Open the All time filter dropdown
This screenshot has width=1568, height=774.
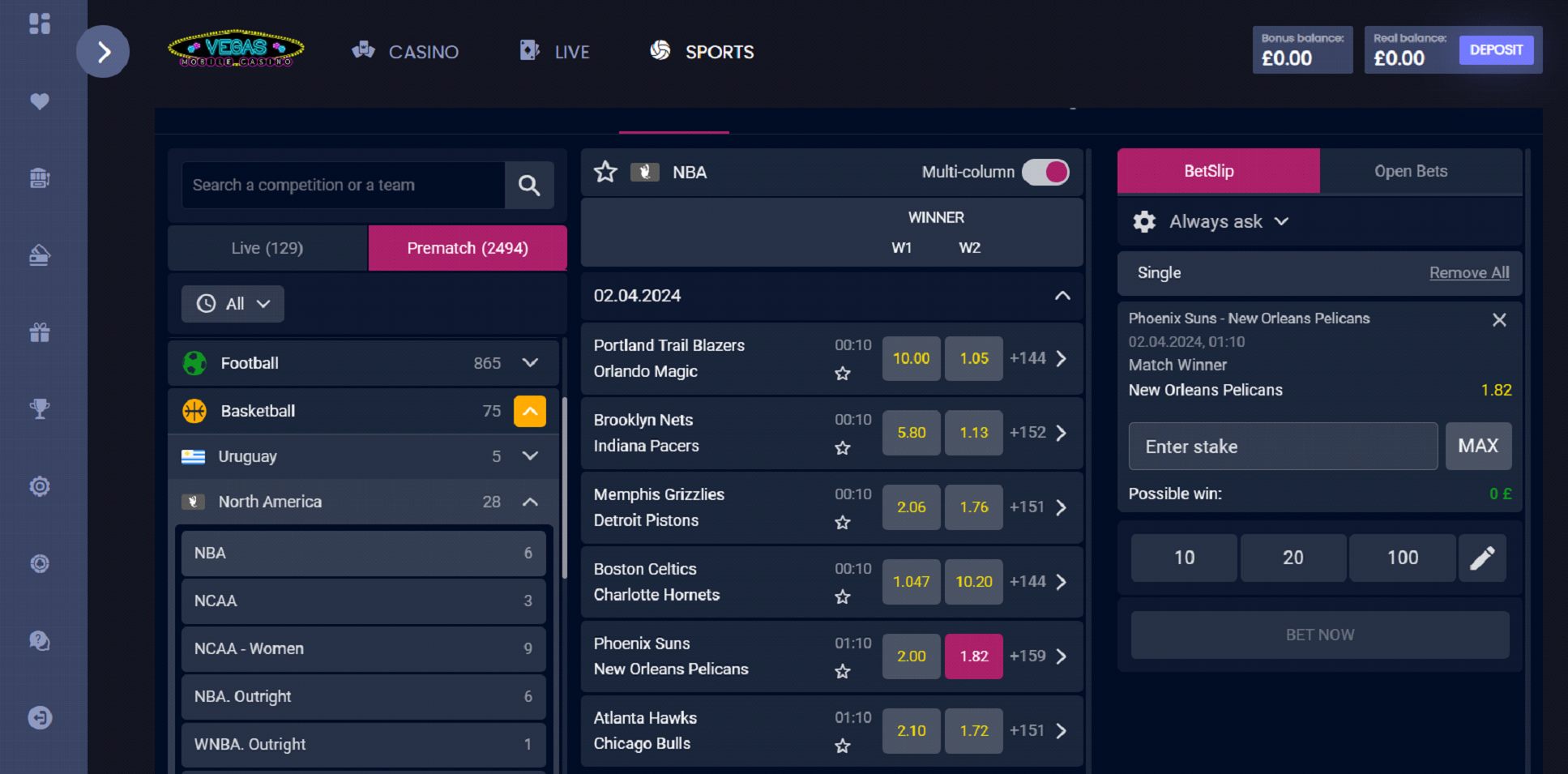pos(233,304)
